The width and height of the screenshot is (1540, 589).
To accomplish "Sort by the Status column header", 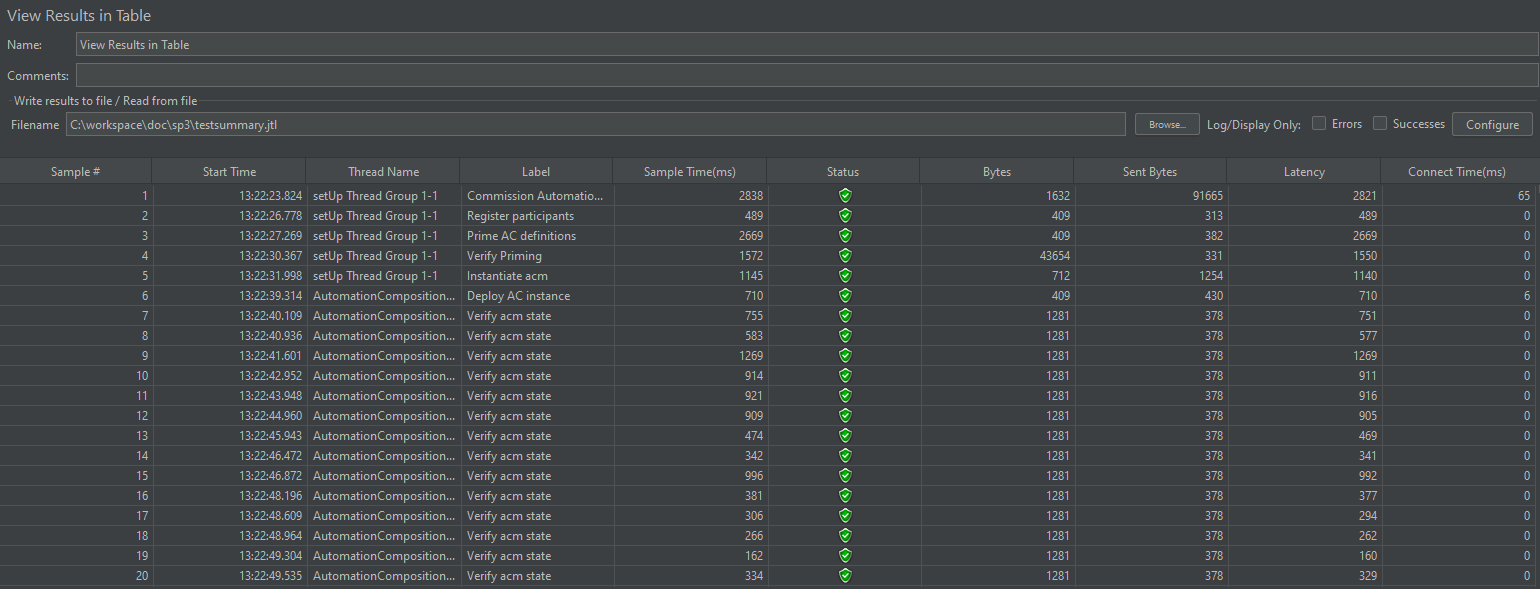I will (x=843, y=172).
